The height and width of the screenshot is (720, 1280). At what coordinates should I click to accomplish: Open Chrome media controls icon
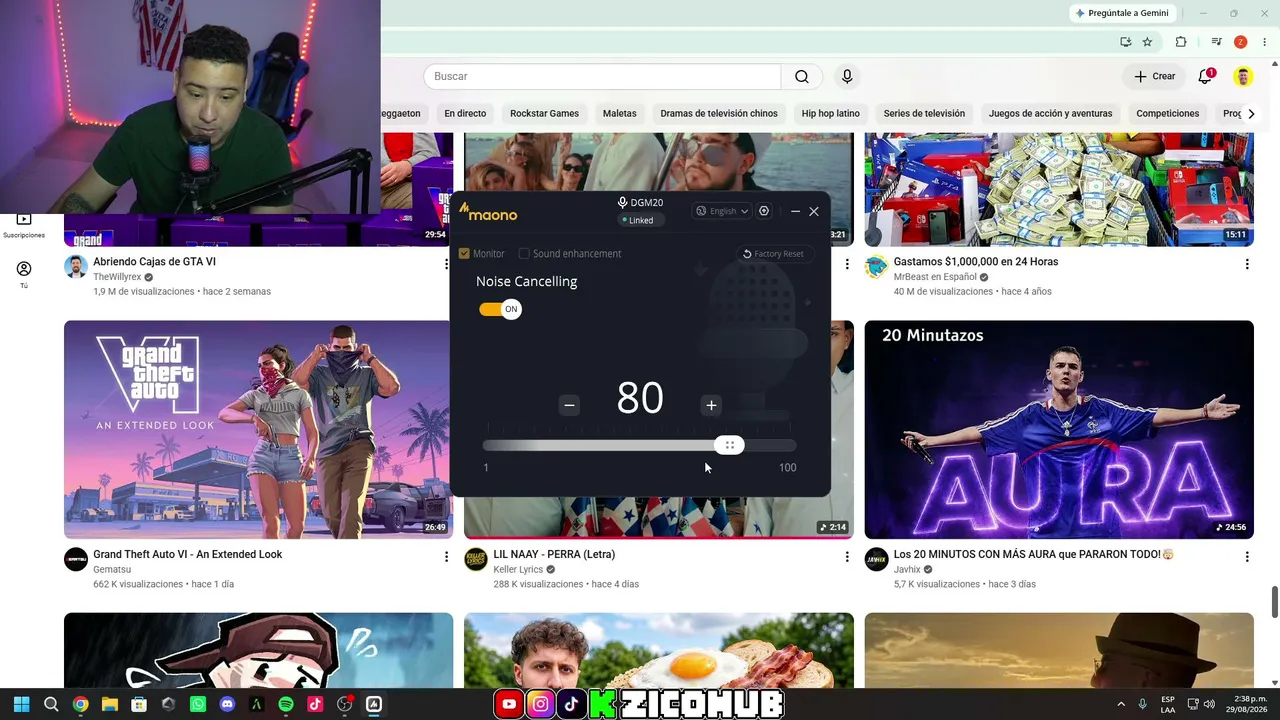pos(1216,42)
